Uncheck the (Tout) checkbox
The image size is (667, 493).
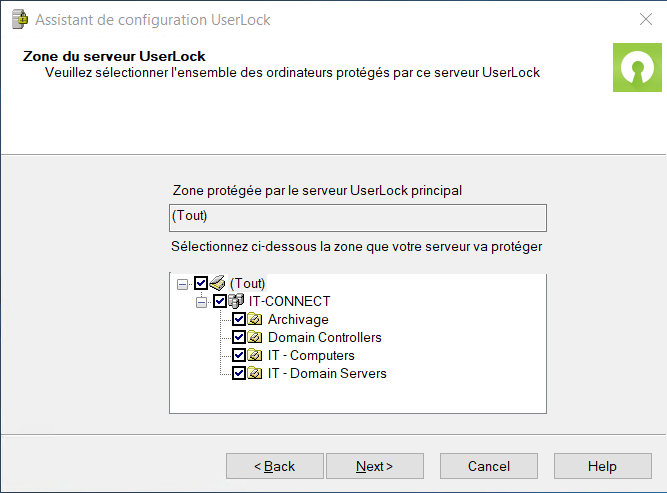(201, 283)
